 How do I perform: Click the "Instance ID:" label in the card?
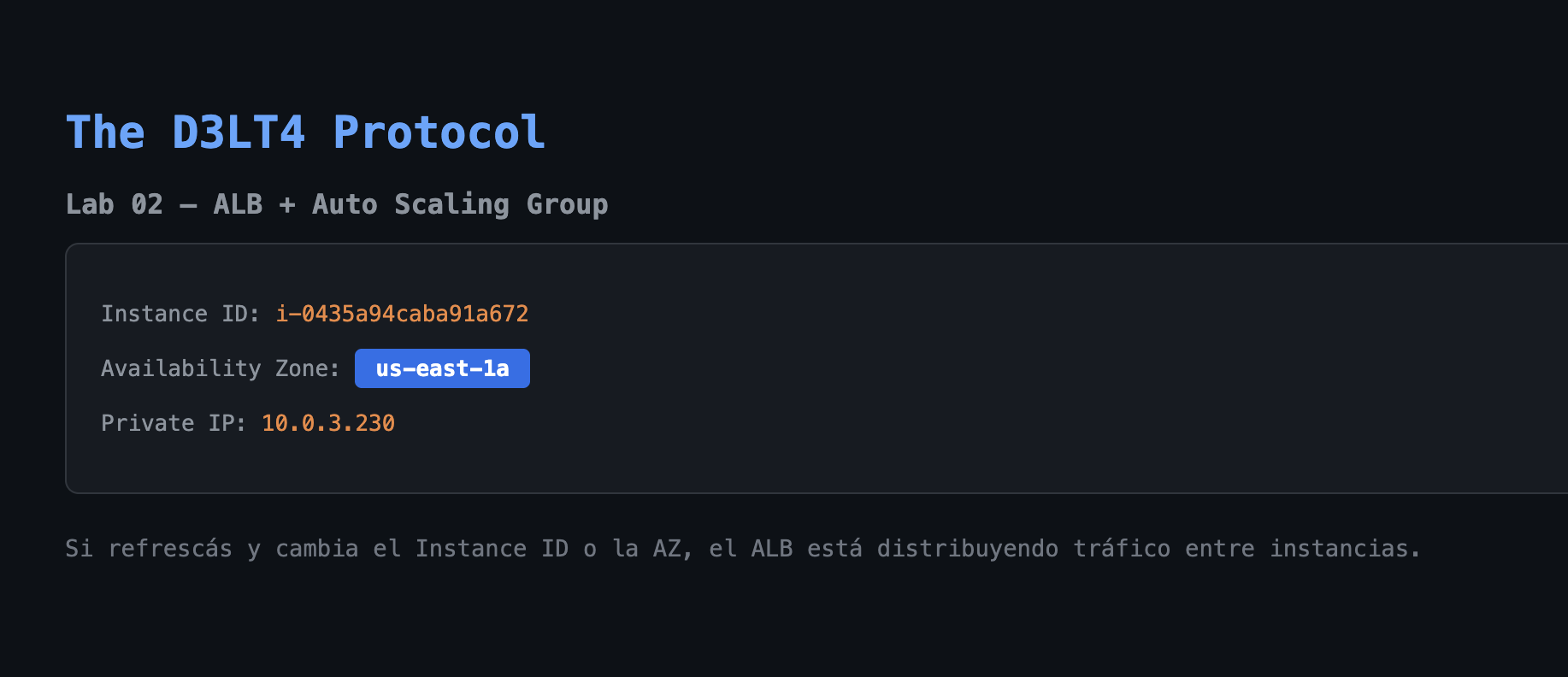180,314
